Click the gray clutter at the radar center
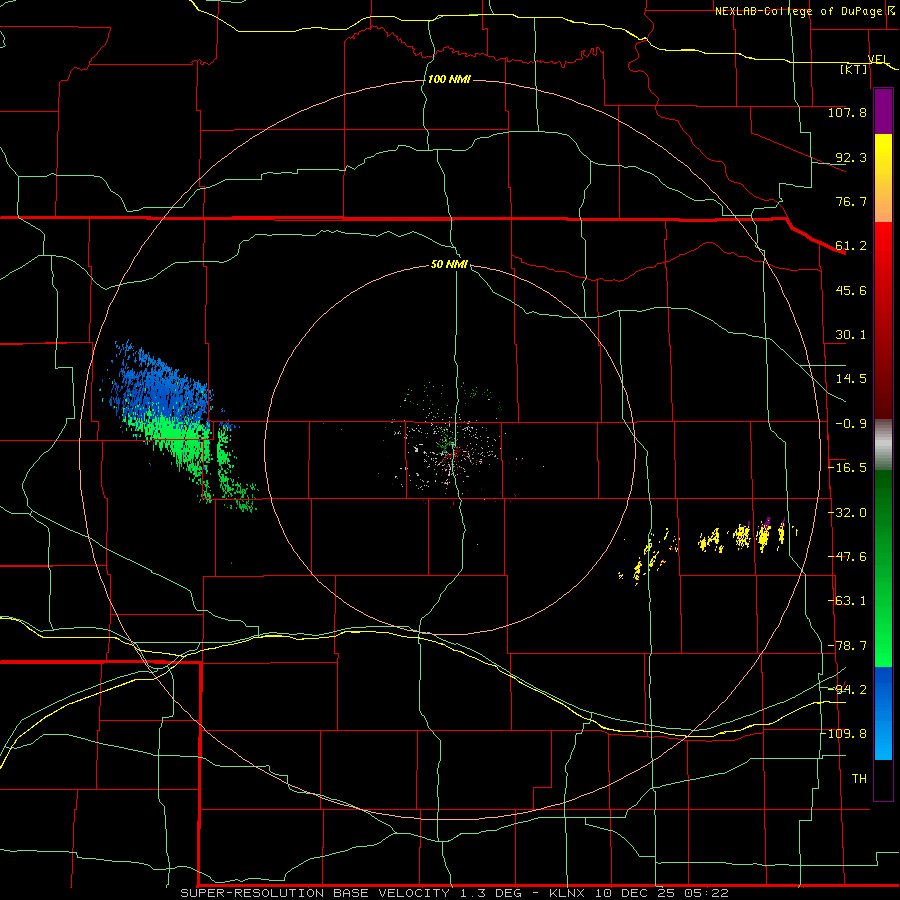Viewport: 900px width, 900px height. coord(451,451)
